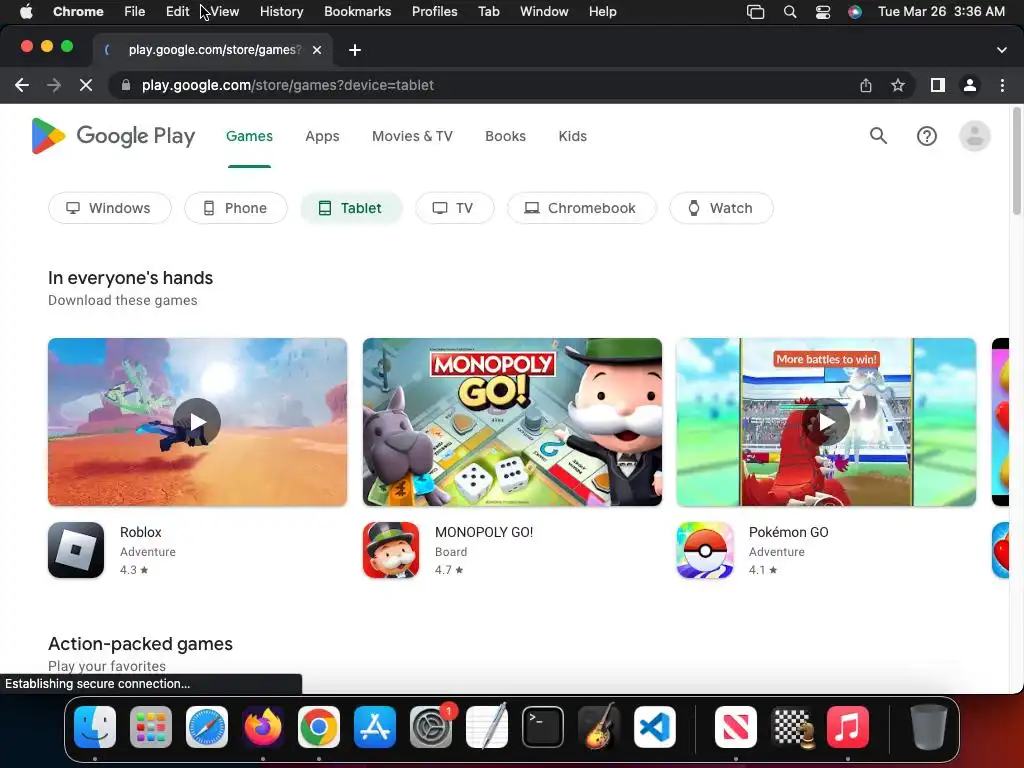The width and height of the screenshot is (1024, 768).
Task: Open the Roblox game title link
Action: coord(140,532)
